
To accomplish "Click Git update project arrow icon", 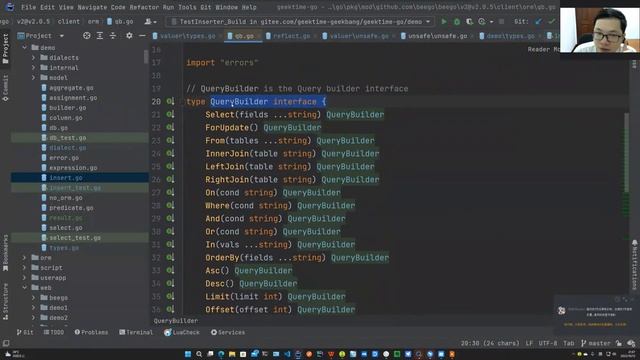I will pyautogui.click(x=538, y=21).
